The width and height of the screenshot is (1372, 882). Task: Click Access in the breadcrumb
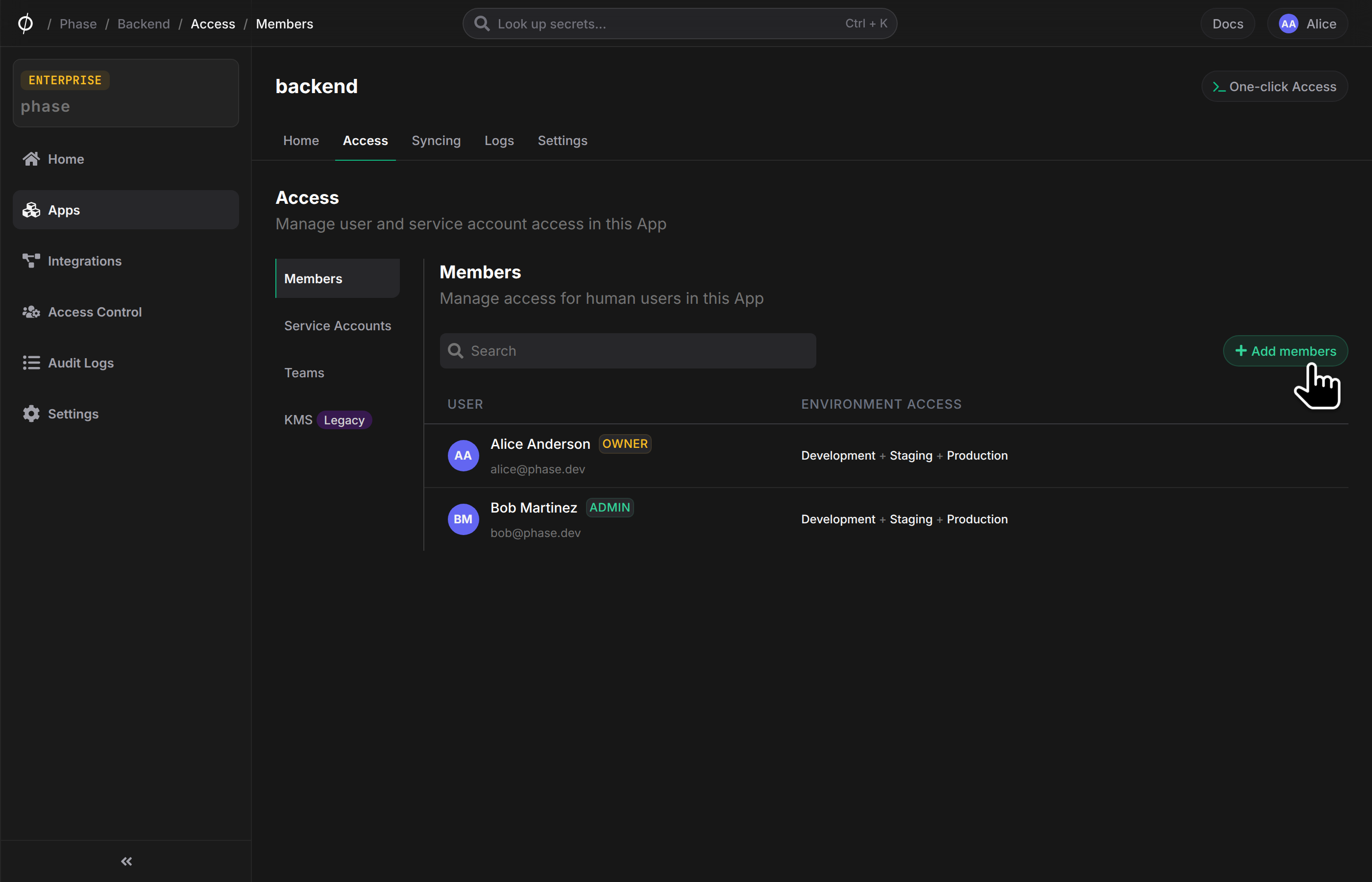tap(213, 24)
